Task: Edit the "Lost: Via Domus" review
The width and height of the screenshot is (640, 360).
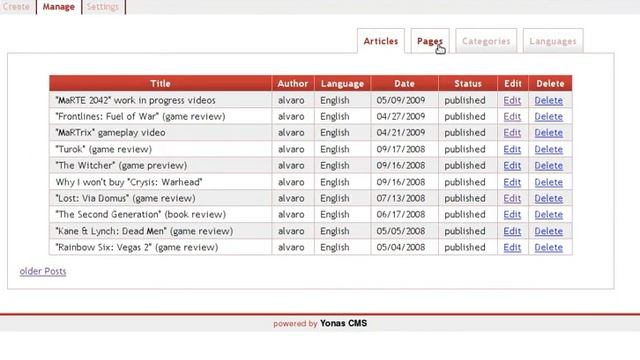Action: click(512, 198)
